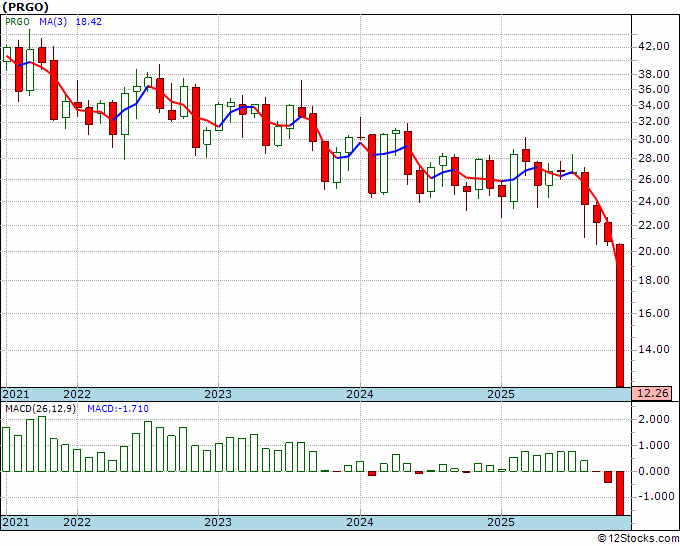Click the MA(3) indicator label
Screen dimensions: 680x546
point(53,22)
